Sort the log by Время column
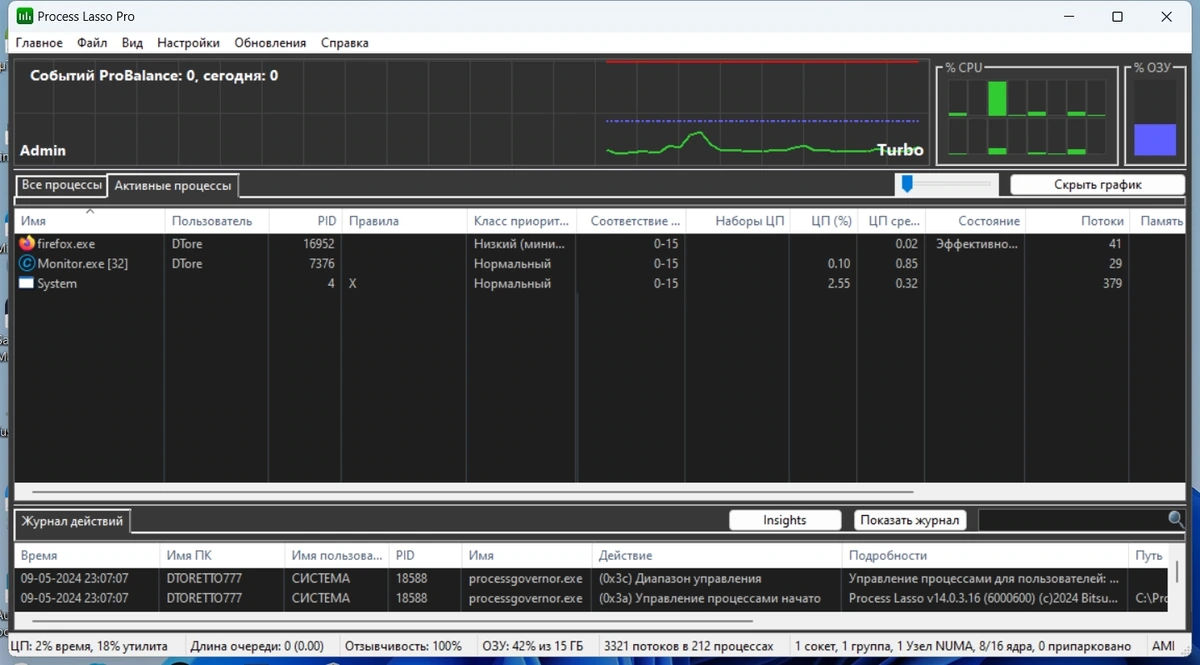The image size is (1200, 665). 87,555
